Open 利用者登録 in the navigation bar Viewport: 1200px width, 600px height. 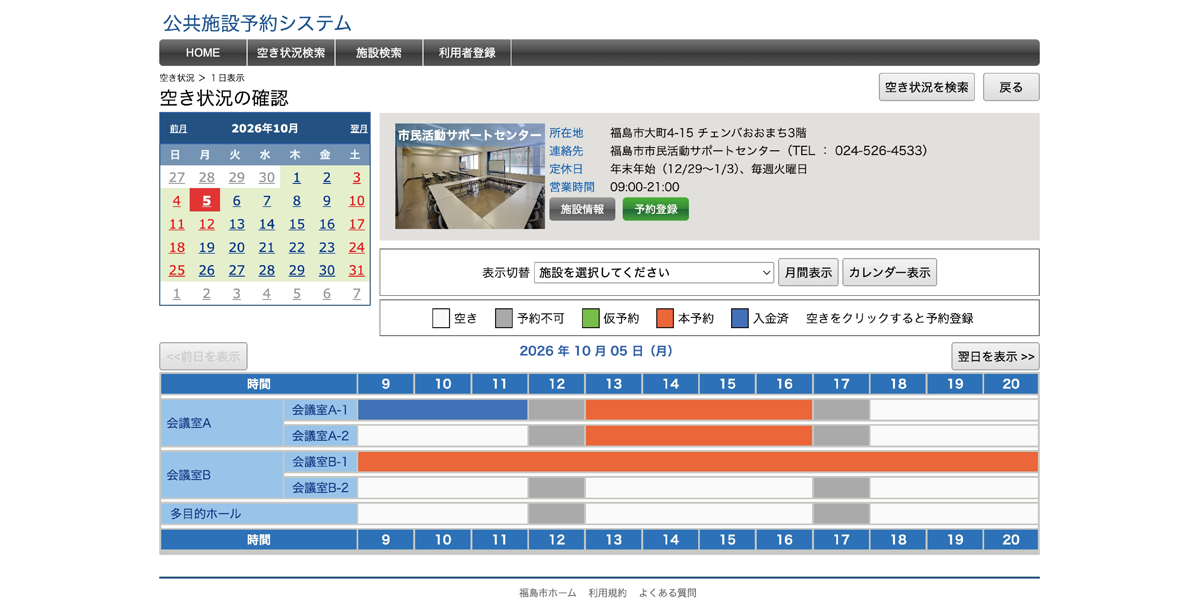click(x=467, y=53)
